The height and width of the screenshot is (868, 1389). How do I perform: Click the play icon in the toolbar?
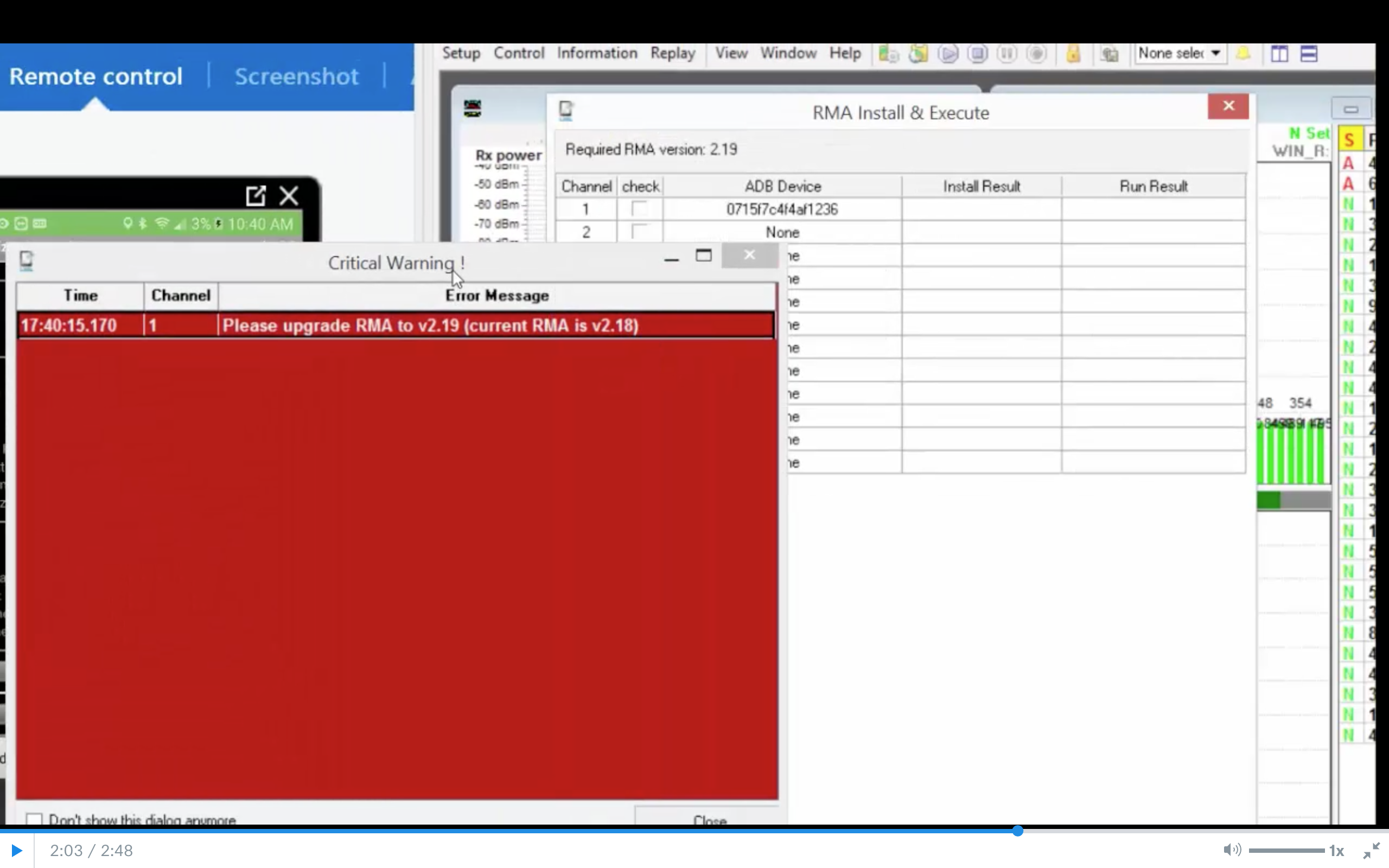coord(948,54)
